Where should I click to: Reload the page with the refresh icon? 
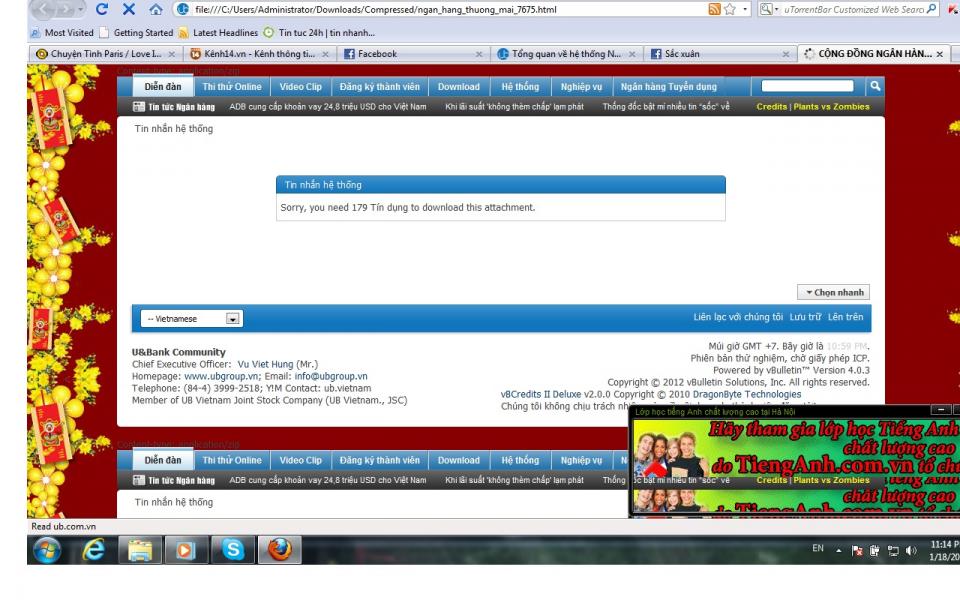pos(102,9)
